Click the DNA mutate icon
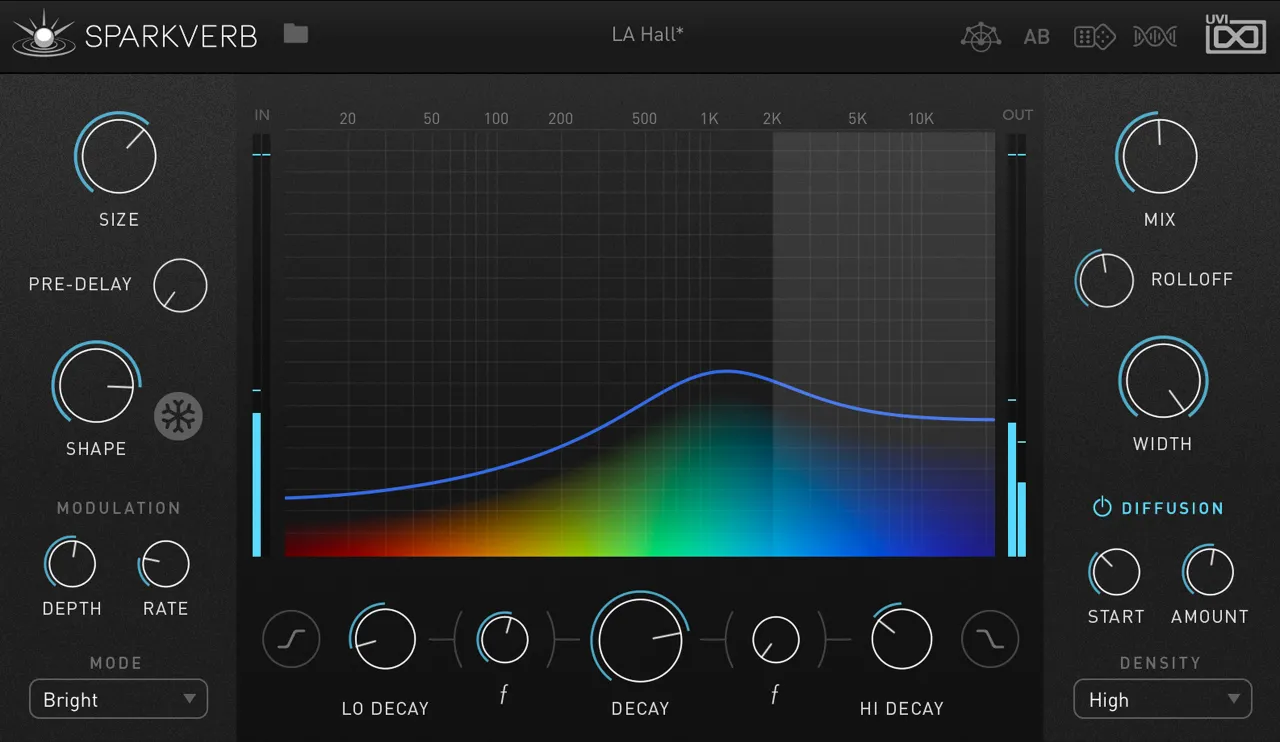This screenshot has width=1280, height=742. point(1155,37)
